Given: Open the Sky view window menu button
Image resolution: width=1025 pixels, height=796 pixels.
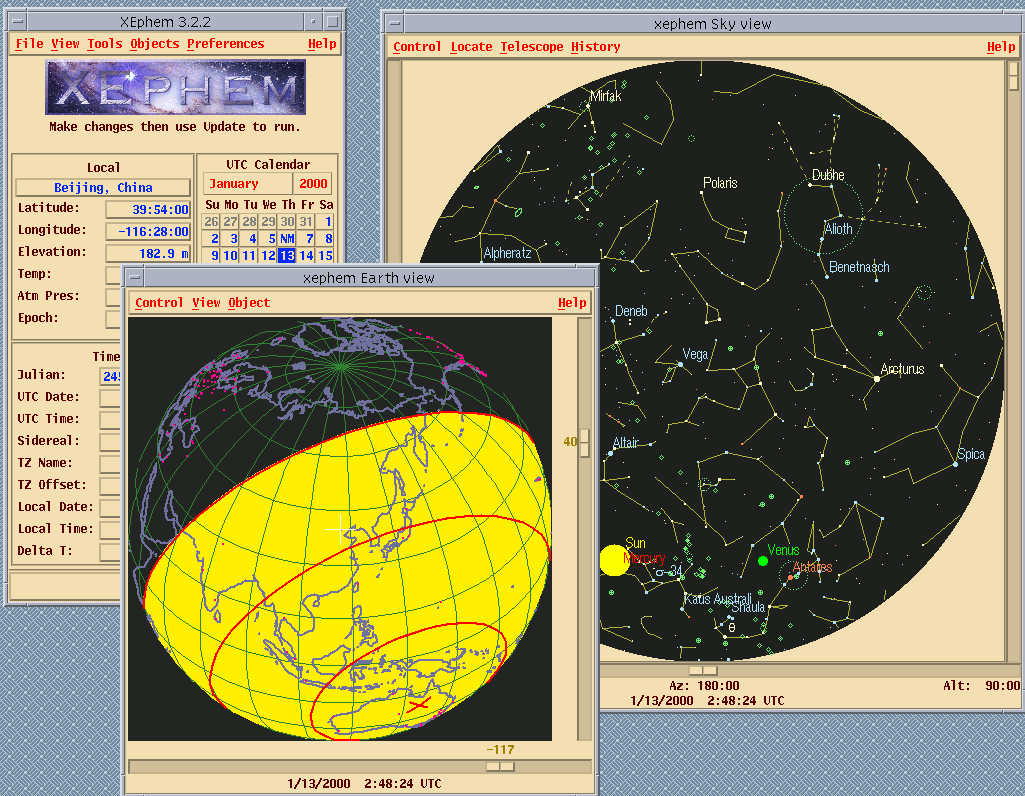Looking at the screenshot, I should point(394,24).
